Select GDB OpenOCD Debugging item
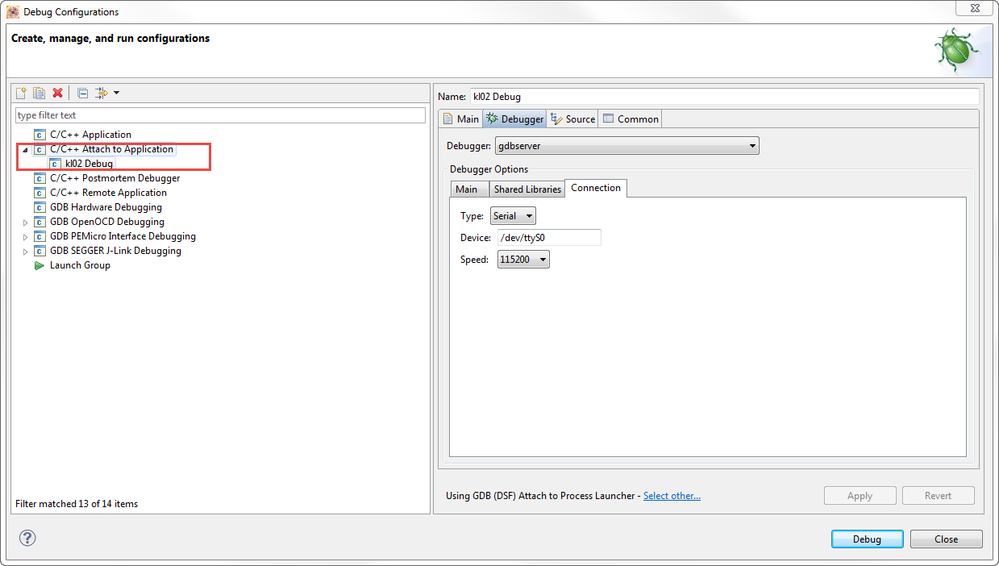This screenshot has width=999, height=566. point(107,222)
